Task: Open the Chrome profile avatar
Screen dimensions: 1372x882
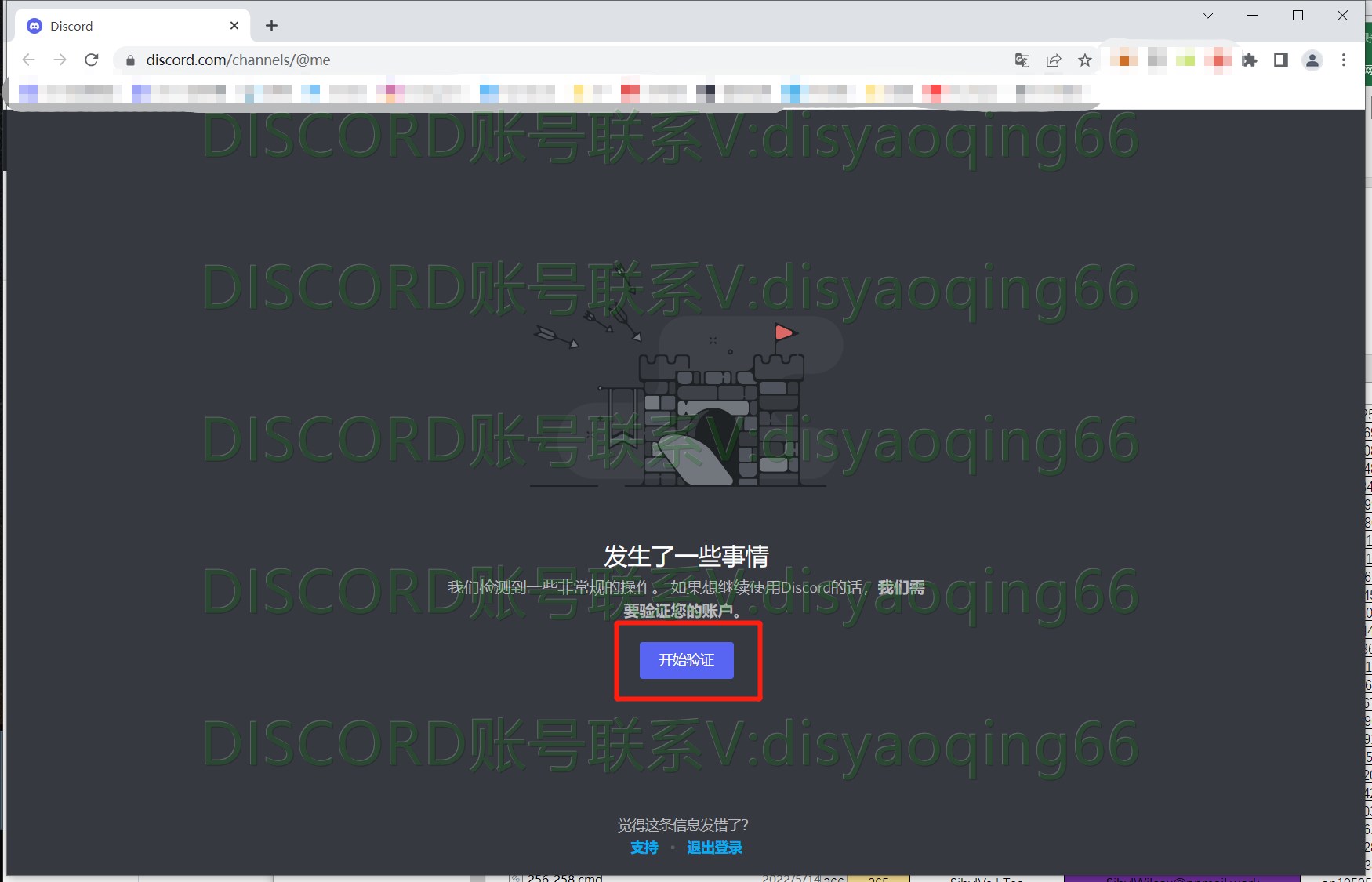Action: click(1312, 60)
